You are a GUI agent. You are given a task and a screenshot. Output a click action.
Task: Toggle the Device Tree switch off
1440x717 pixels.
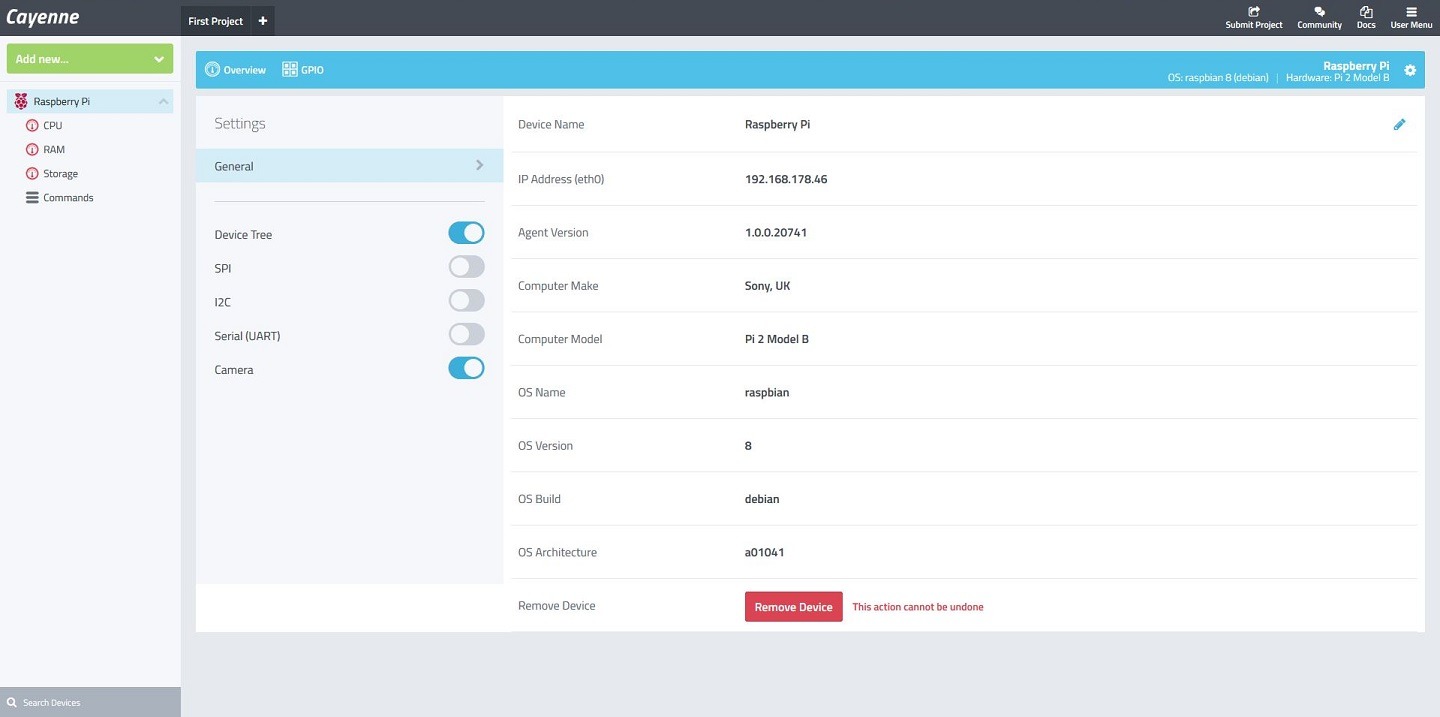click(466, 233)
